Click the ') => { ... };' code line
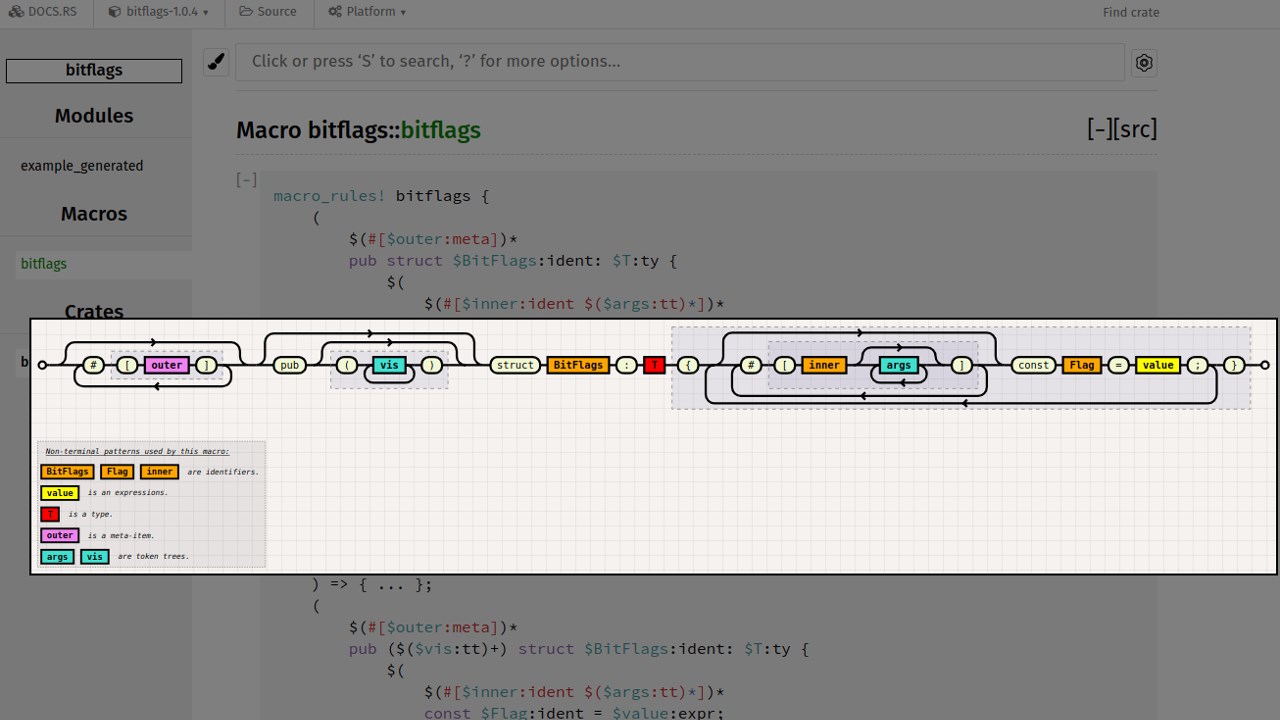Image resolution: width=1280 pixels, height=720 pixels. (x=373, y=585)
